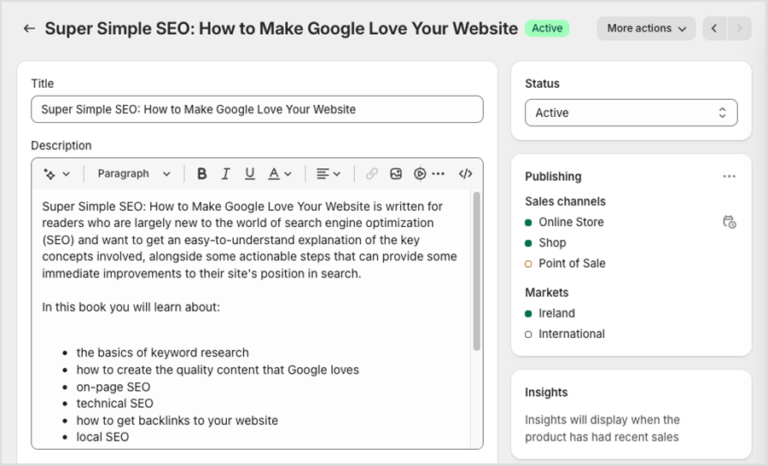
Task: Click into the Title text field
Action: (x=257, y=109)
